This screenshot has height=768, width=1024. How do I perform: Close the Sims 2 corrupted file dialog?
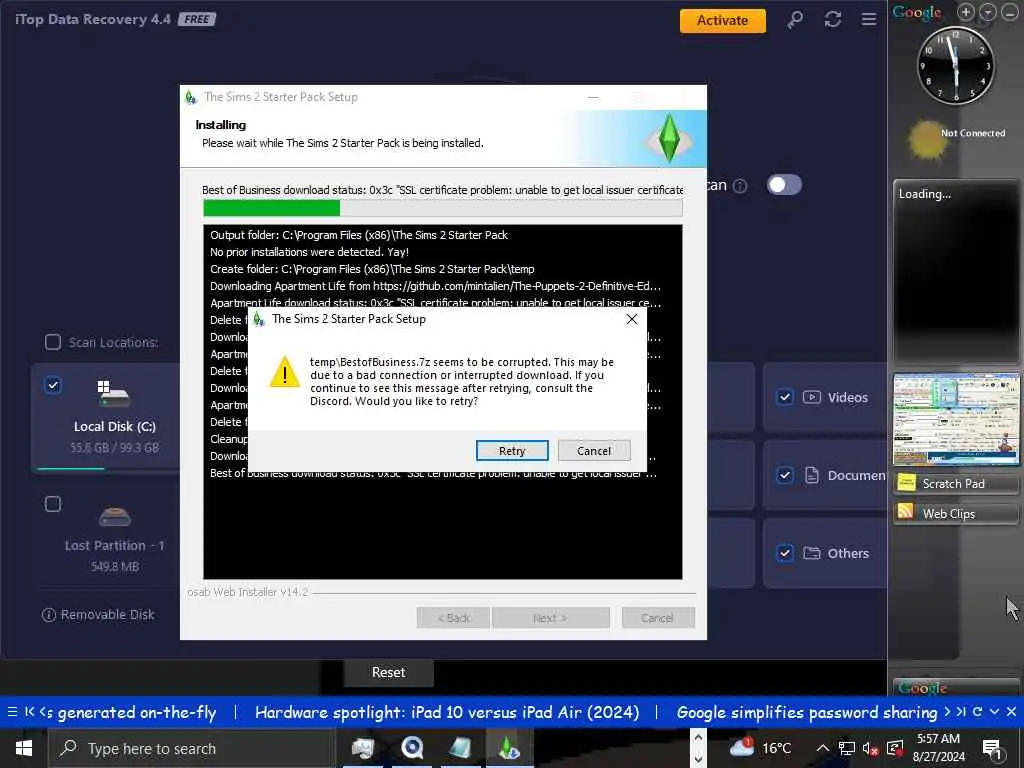(x=632, y=319)
